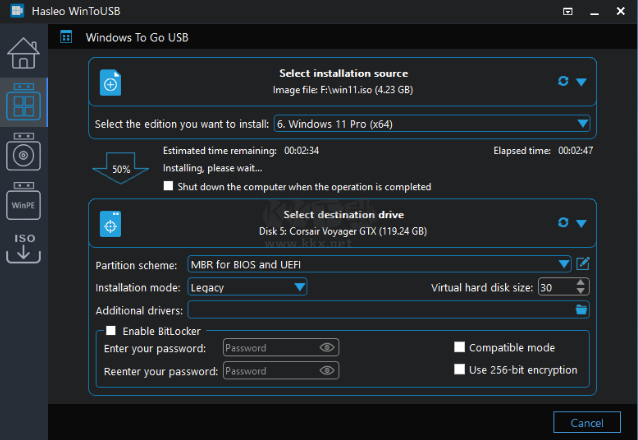Image resolution: width=638 pixels, height=440 pixels.
Task: Show password in Enter your password field
Action: [326, 348]
